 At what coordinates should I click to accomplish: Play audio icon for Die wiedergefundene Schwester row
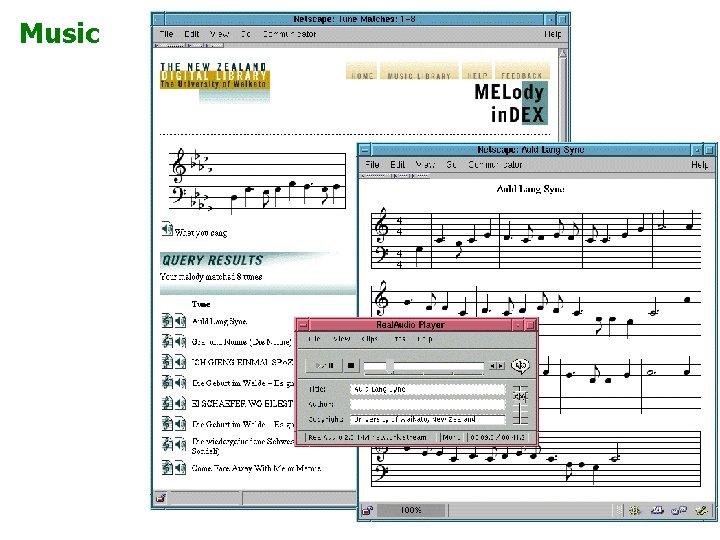coord(180,444)
